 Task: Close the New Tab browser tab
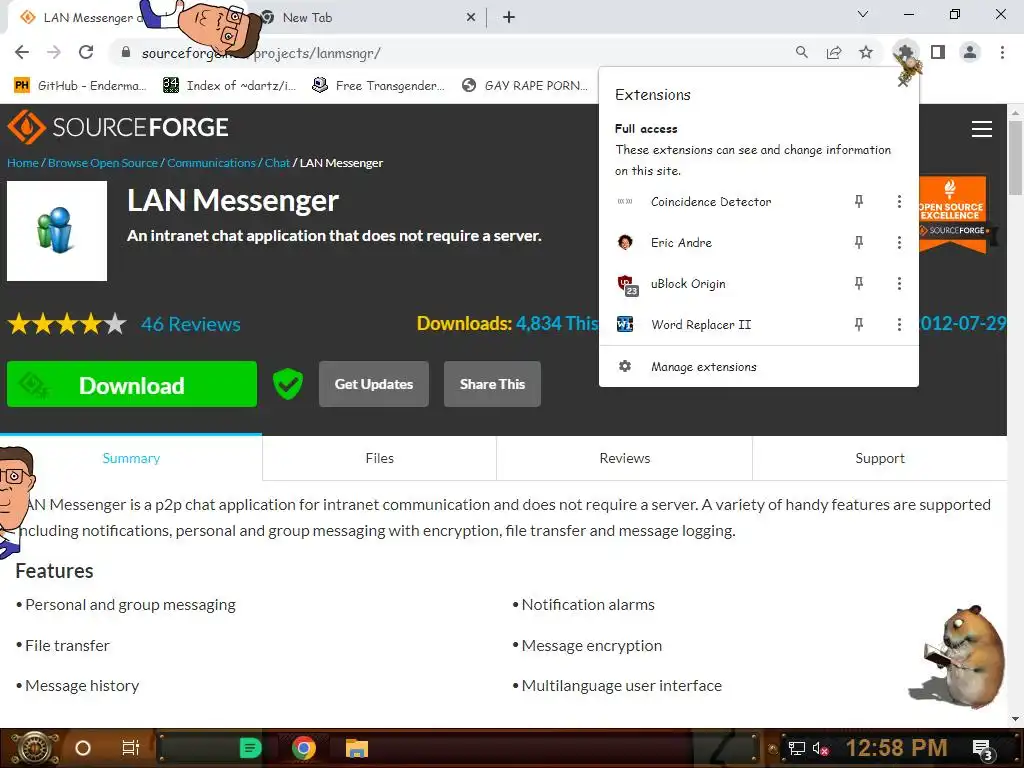(x=470, y=18)
